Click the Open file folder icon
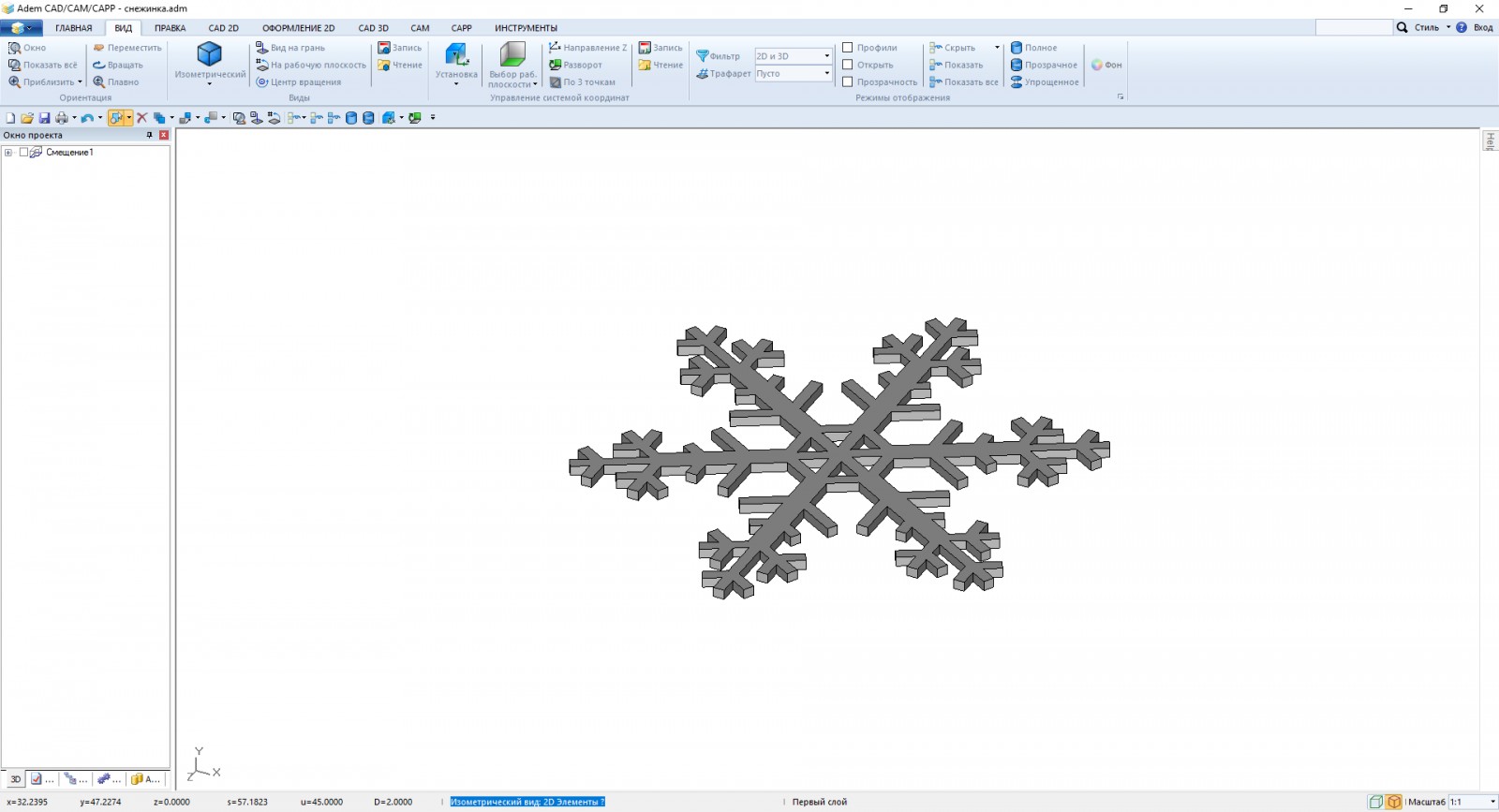1499x812 pixels. (27, 118)
